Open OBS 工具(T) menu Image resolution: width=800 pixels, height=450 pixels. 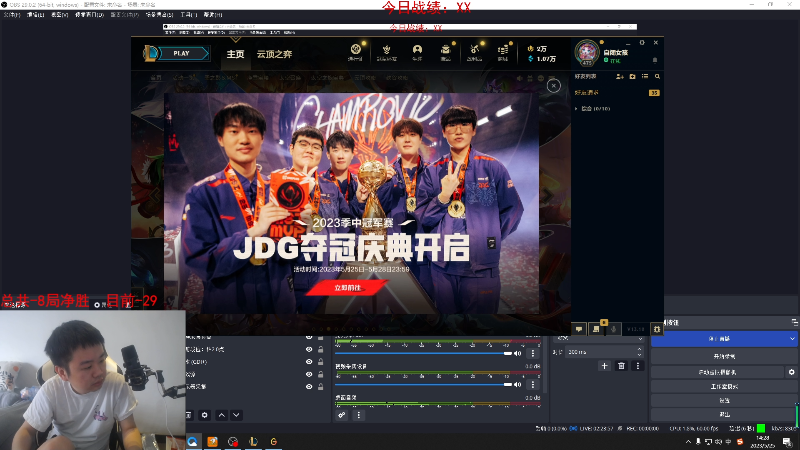pyautogui.click(x=189, y=15)
